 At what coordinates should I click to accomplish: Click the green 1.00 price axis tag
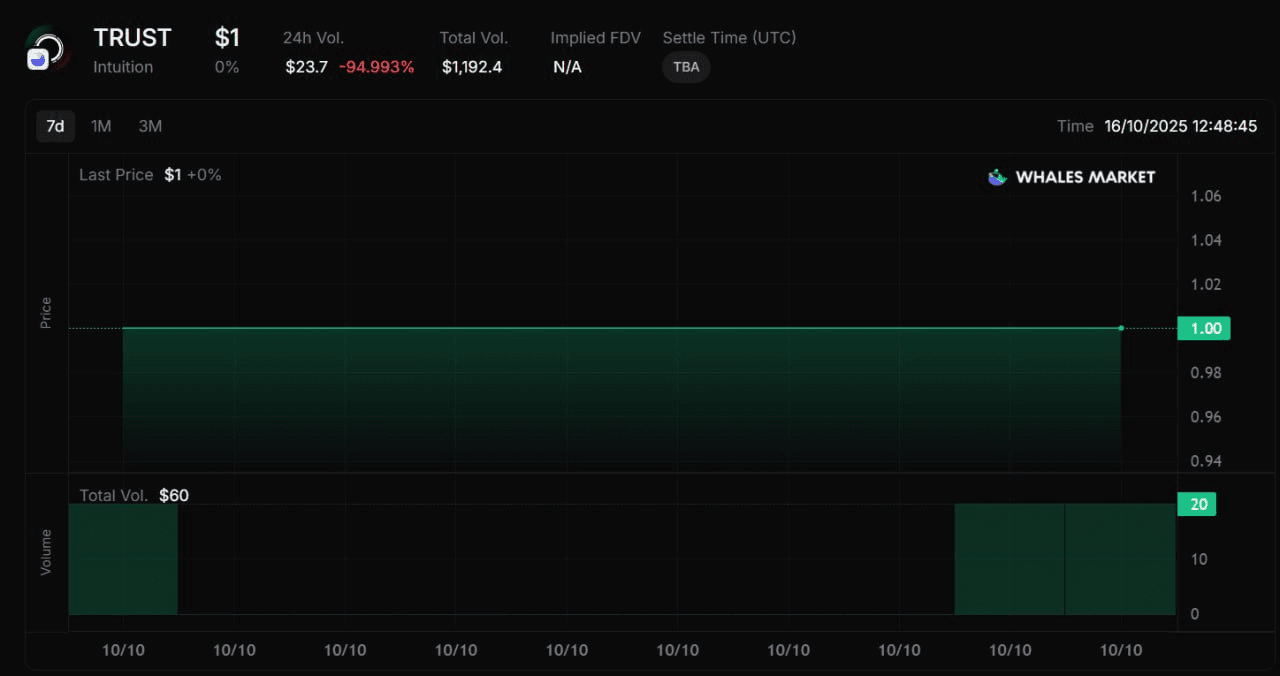click(x=1203, y=328)
